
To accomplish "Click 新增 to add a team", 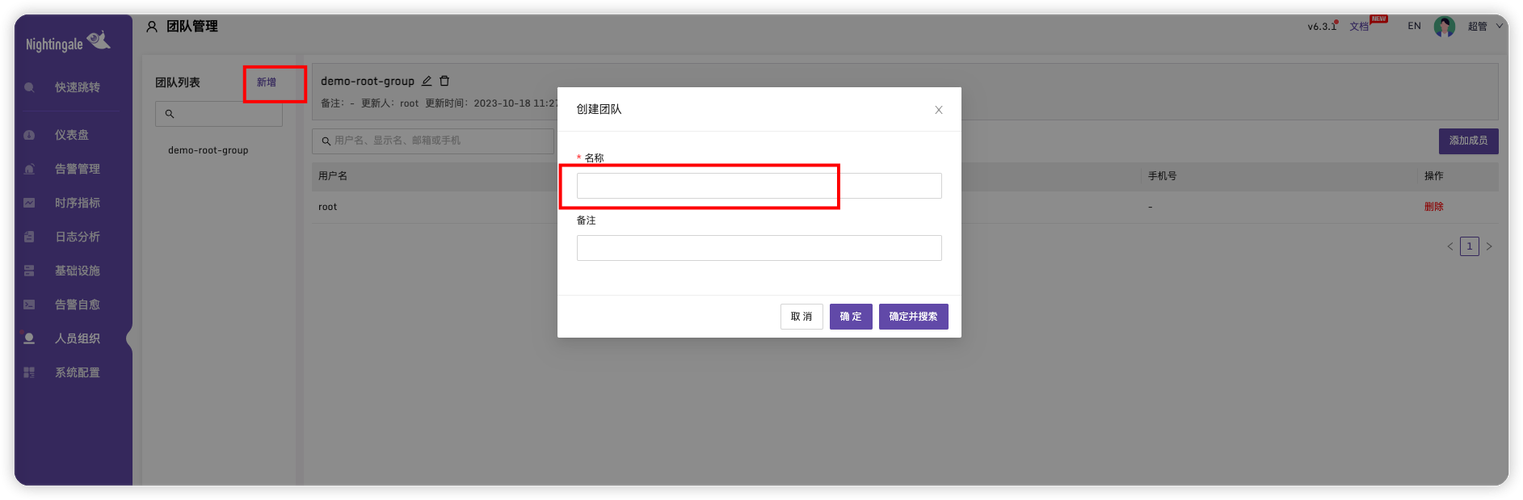I will (x=266, y=82).
